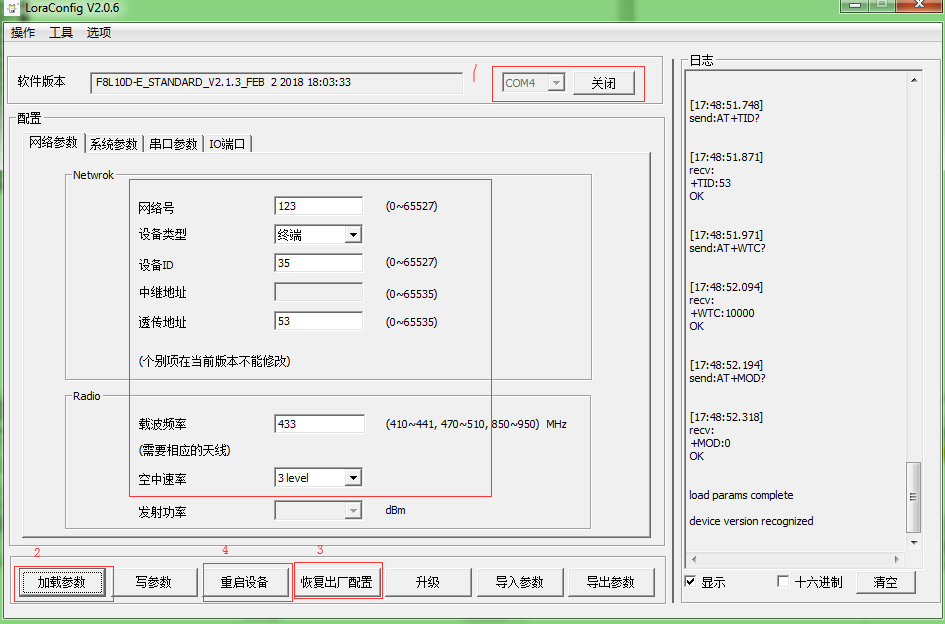Enable the 十六进制 checkbox

point(783,582)
